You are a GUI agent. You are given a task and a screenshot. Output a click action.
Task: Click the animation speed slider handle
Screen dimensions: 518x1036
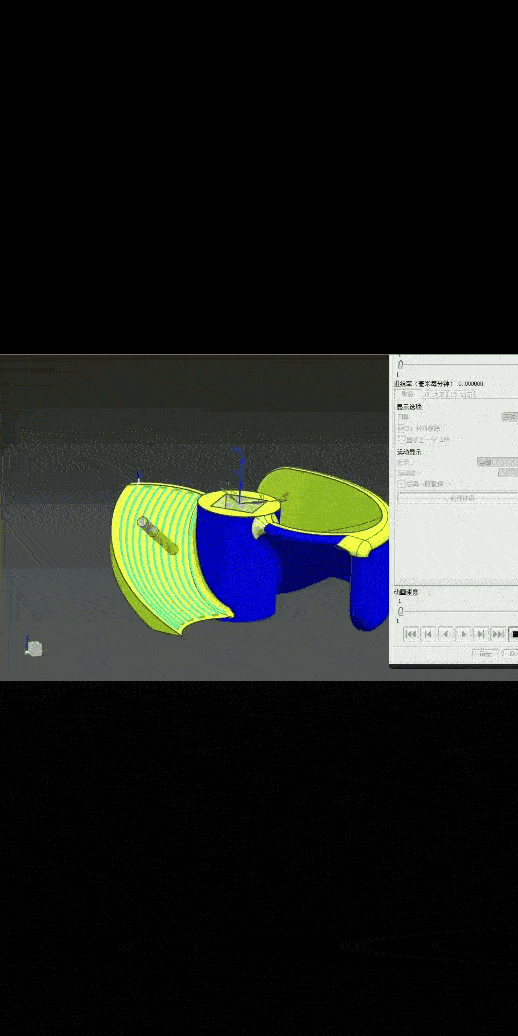[x=400, y=612]
